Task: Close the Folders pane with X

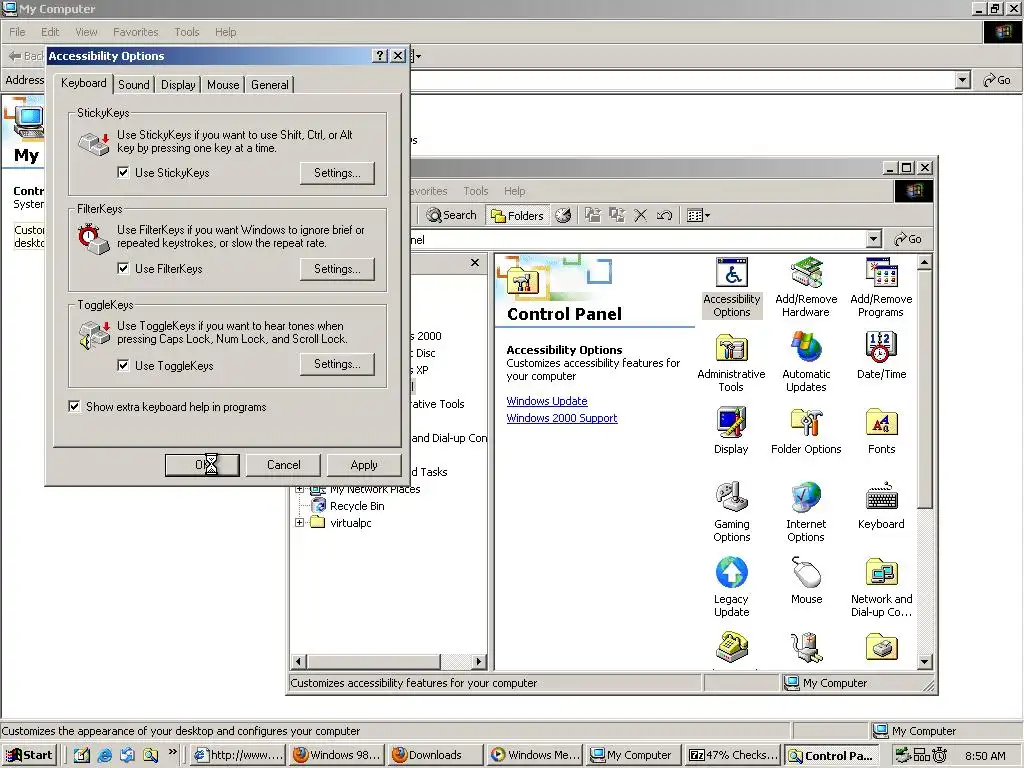Action: click(x=475, y=263)
